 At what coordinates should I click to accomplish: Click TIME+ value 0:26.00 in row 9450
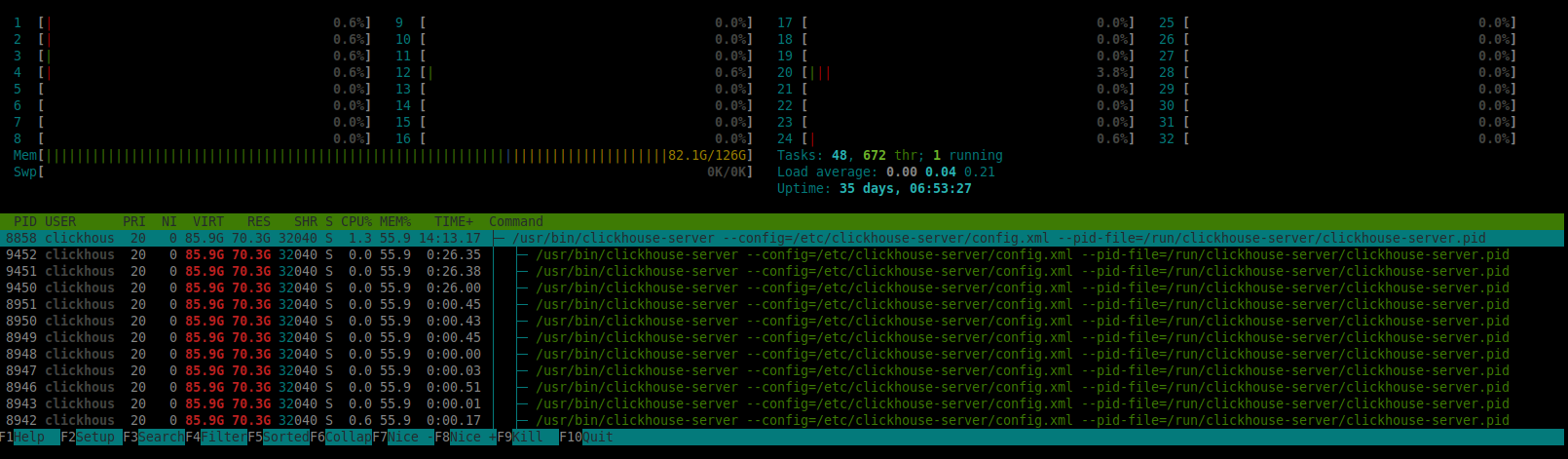click(x=454, y=287)
